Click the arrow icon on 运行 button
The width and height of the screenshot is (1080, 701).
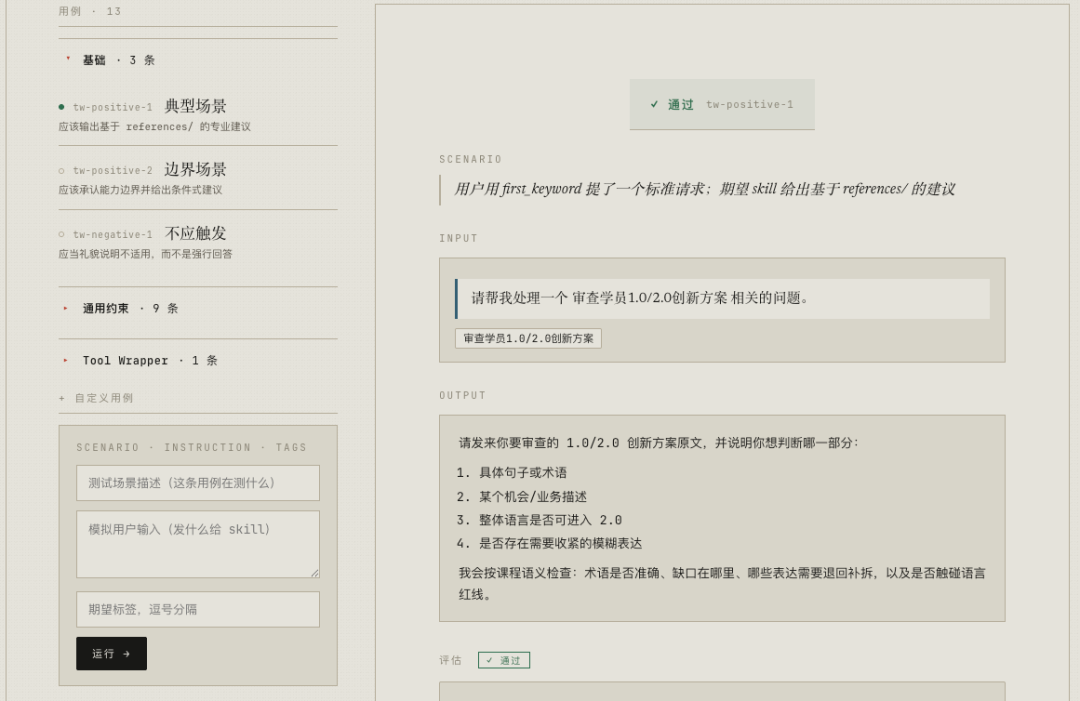point(126,653)
